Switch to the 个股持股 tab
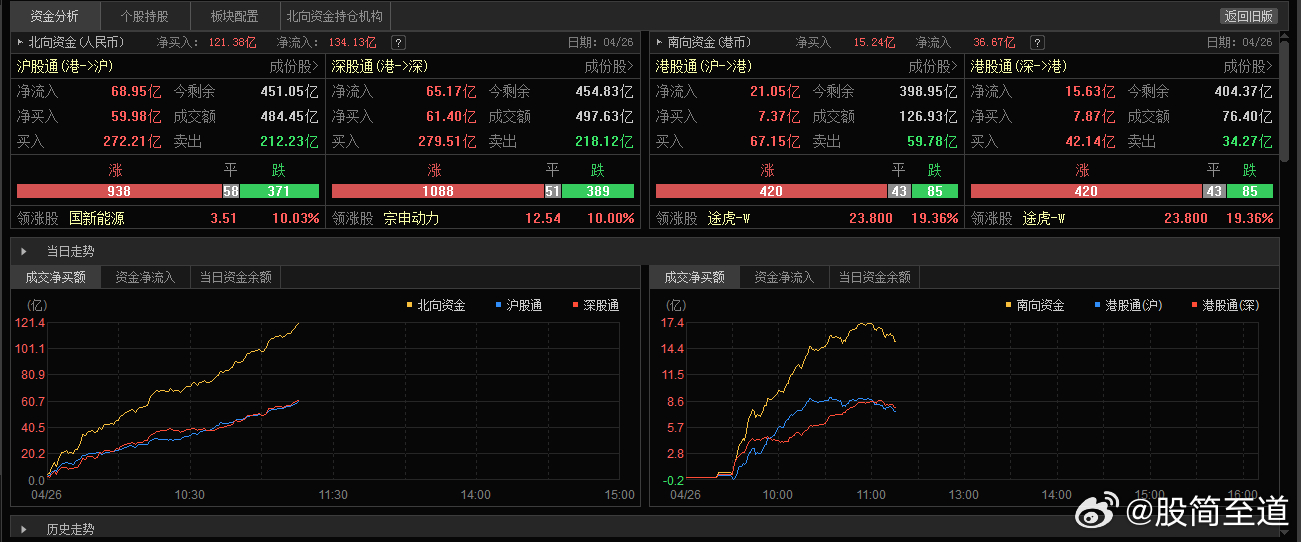 click(144, 16)
